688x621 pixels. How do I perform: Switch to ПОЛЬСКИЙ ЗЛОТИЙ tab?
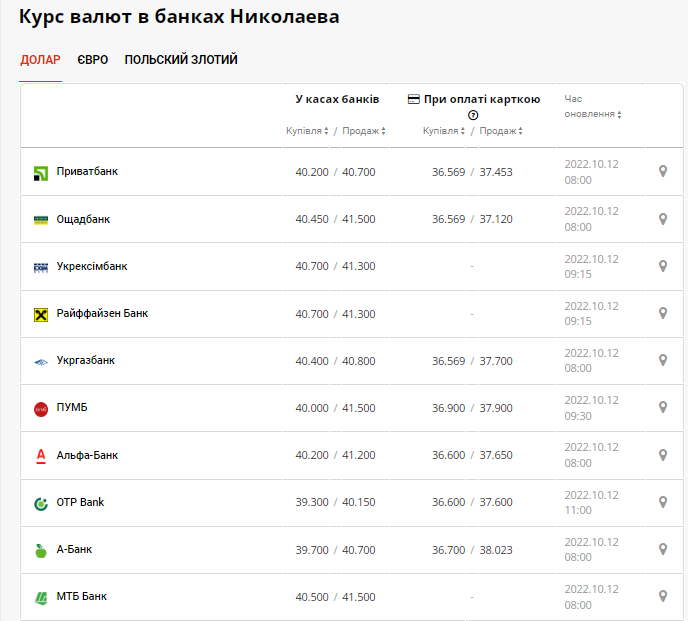point(181,59)
